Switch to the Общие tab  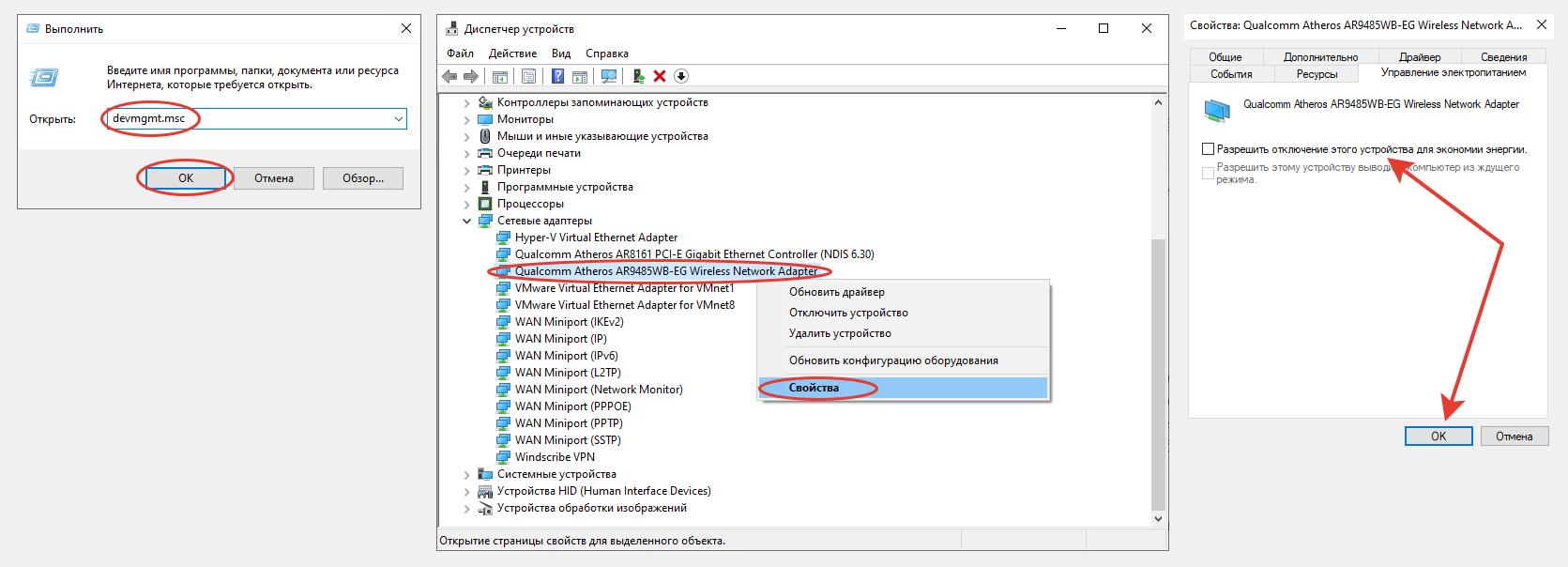(1225, 57)
